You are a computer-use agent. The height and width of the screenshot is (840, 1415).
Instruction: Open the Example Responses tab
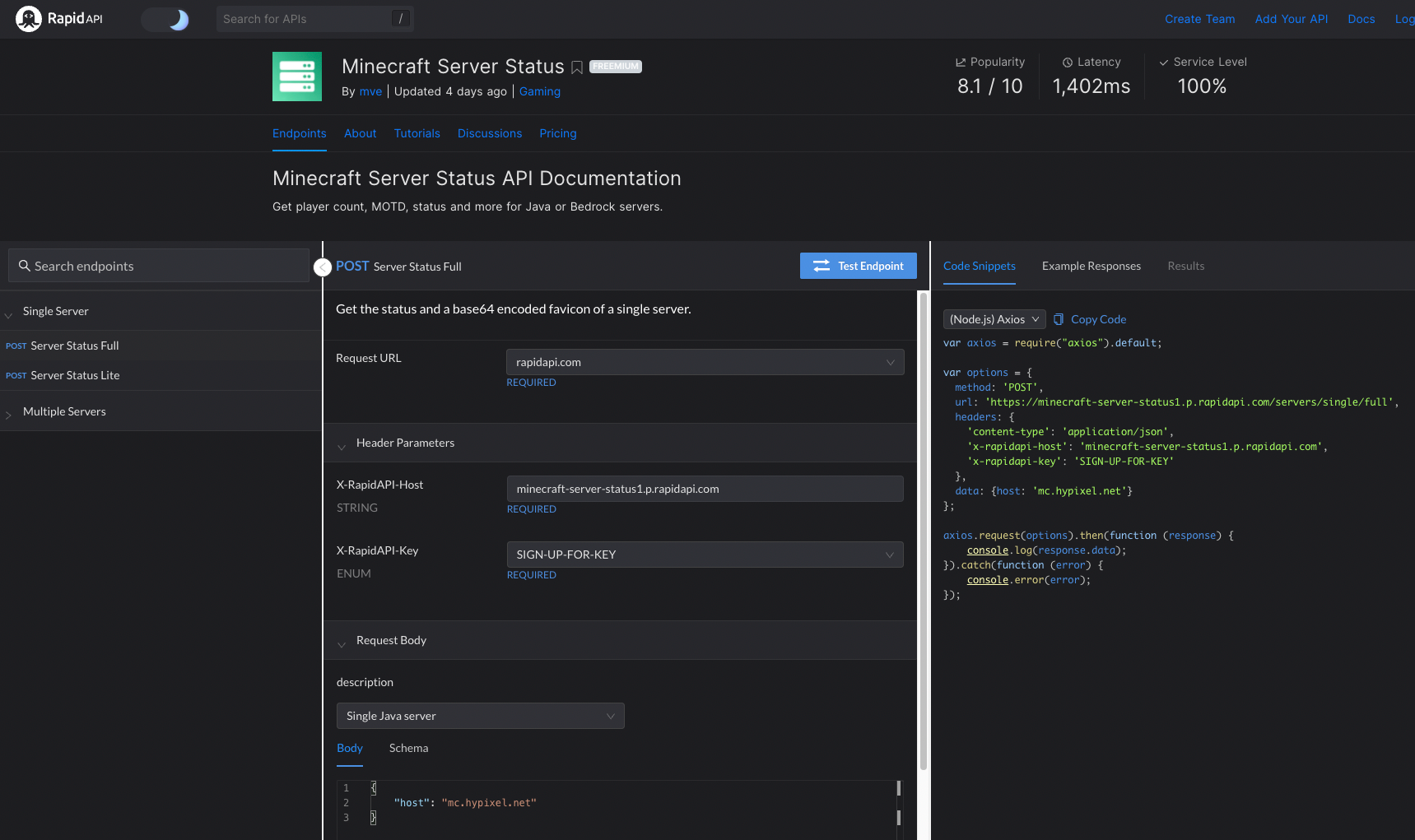[1092, 266]
